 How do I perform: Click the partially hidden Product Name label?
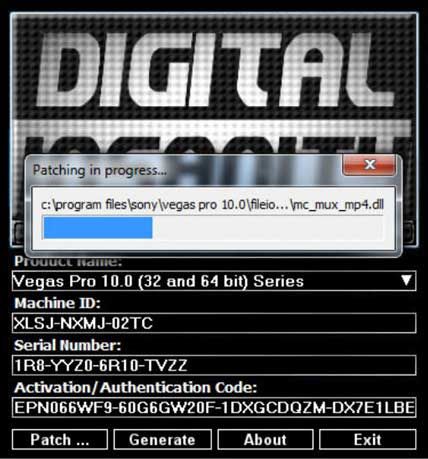[68, 262]
